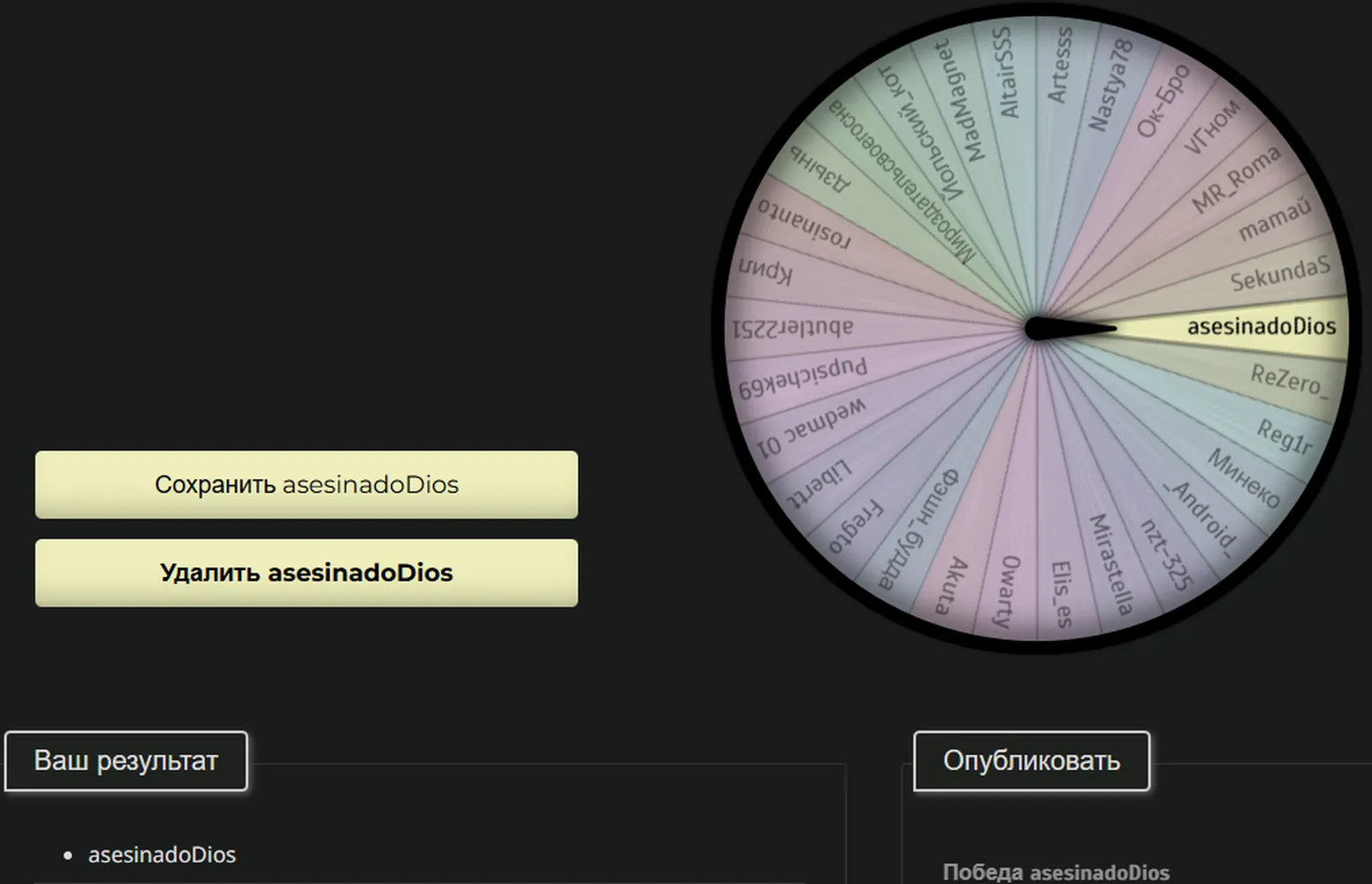Click the Удалить asesinadoDios button
The image size is (1372, 884).
pos(306,573)
